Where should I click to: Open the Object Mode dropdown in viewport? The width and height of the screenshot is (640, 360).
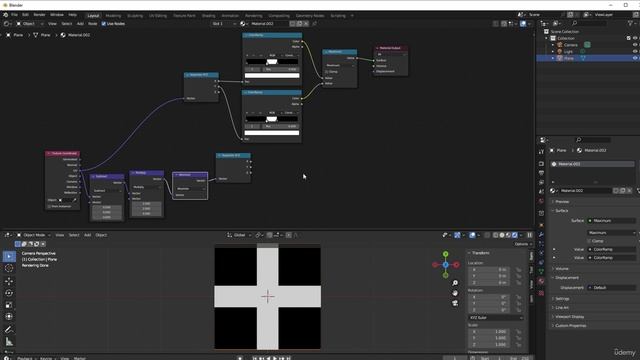34,235
